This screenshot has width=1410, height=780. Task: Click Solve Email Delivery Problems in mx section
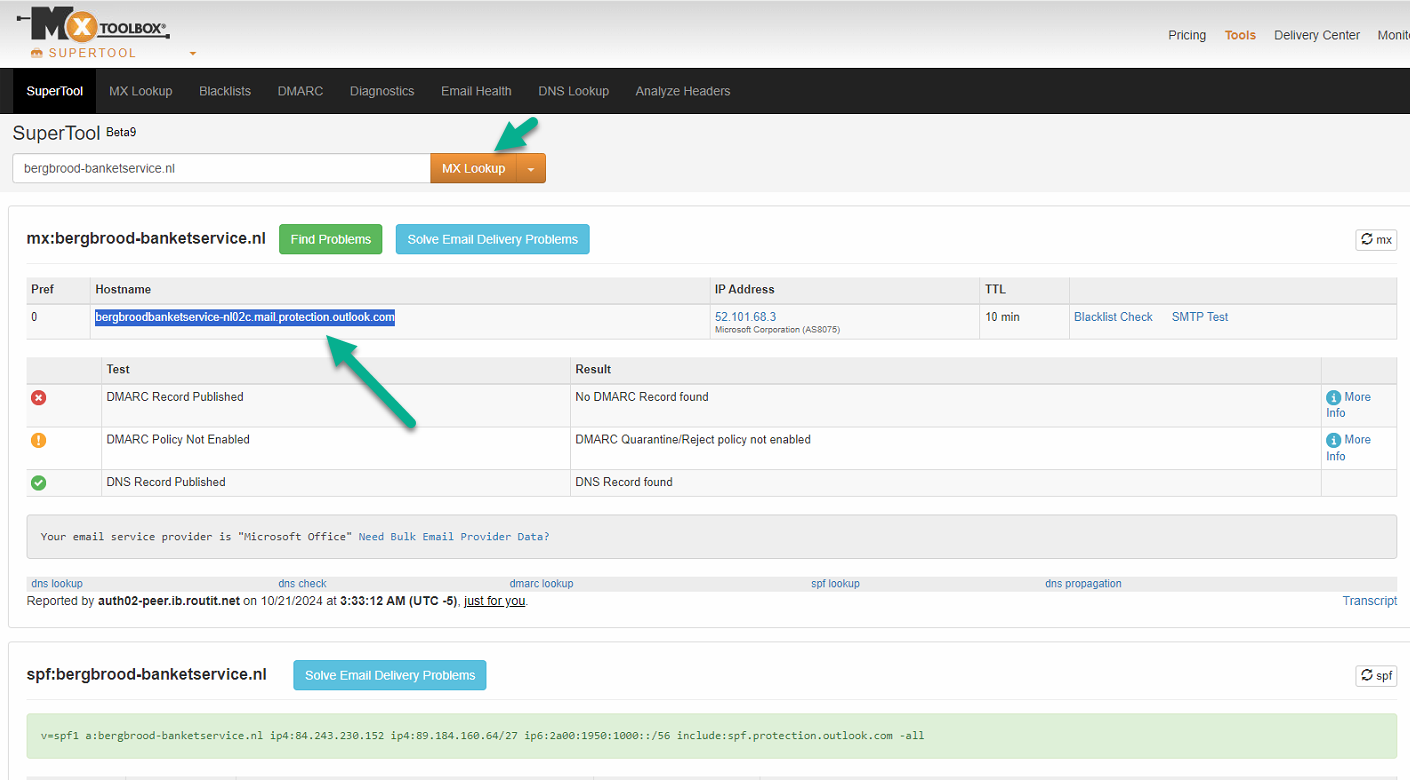click(x=493, y=239)
